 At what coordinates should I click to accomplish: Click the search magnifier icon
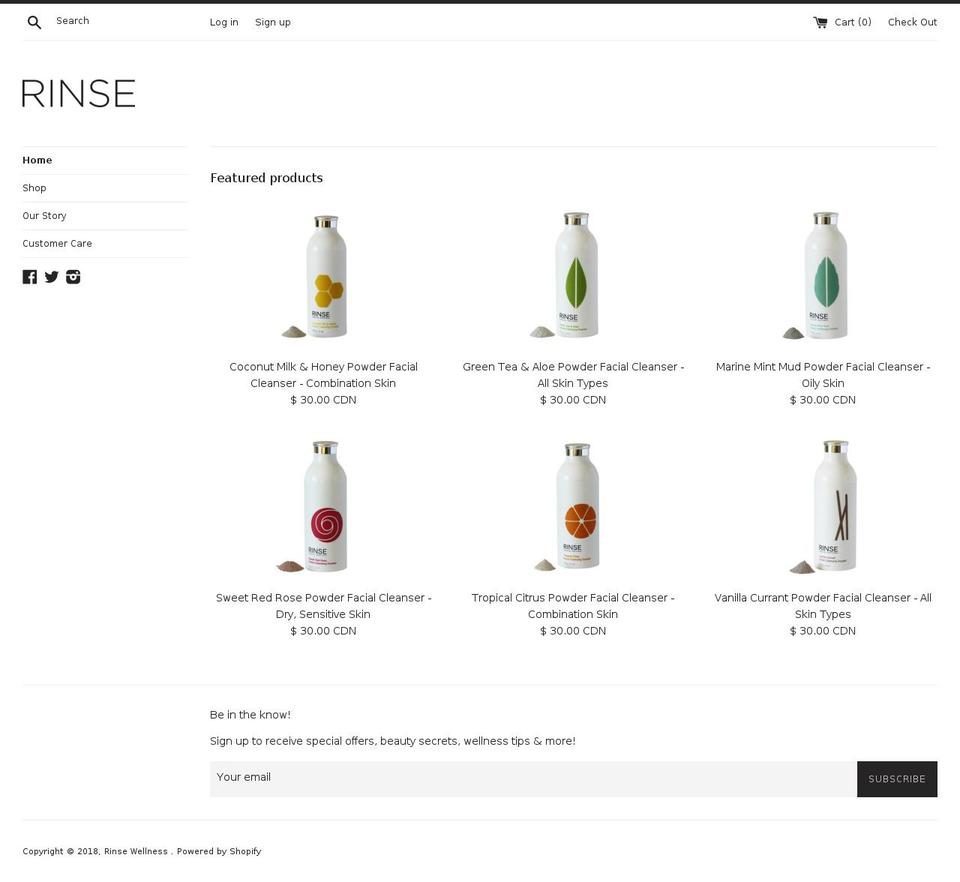34,23
